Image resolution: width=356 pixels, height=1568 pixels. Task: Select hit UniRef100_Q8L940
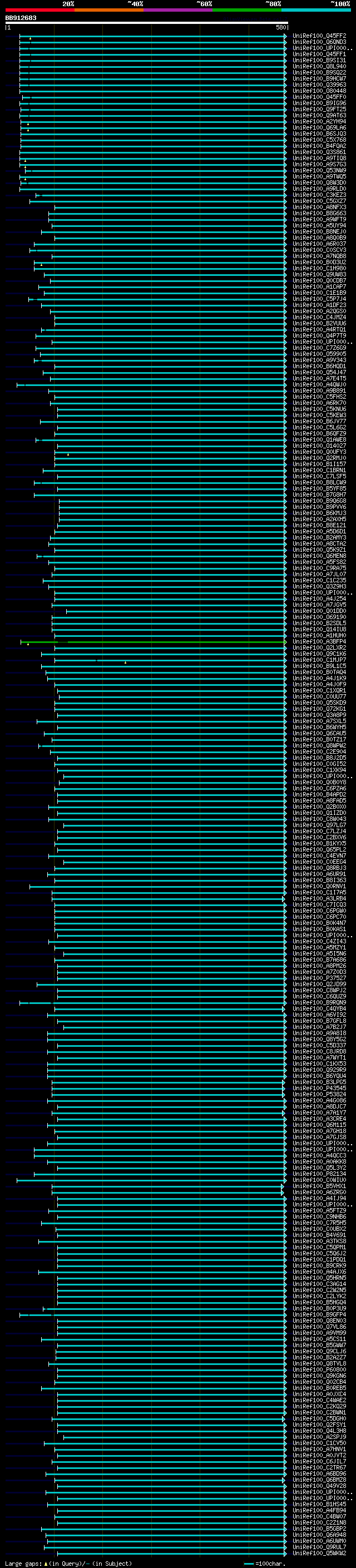point(319,66)
